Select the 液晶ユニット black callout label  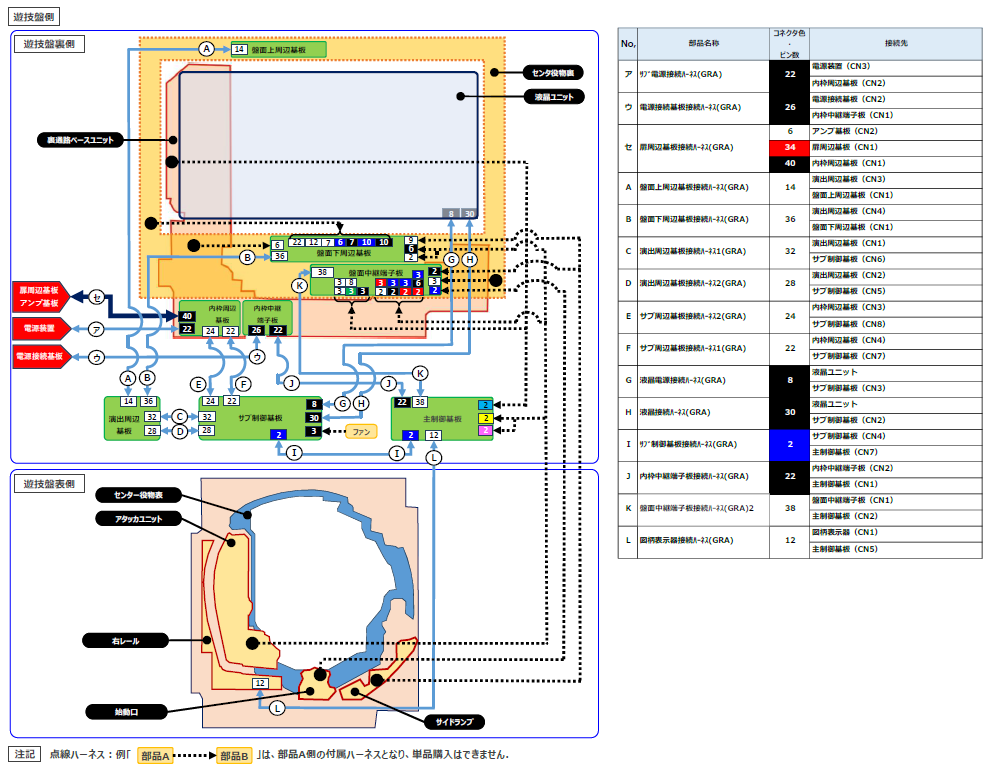tap(554, 97)
